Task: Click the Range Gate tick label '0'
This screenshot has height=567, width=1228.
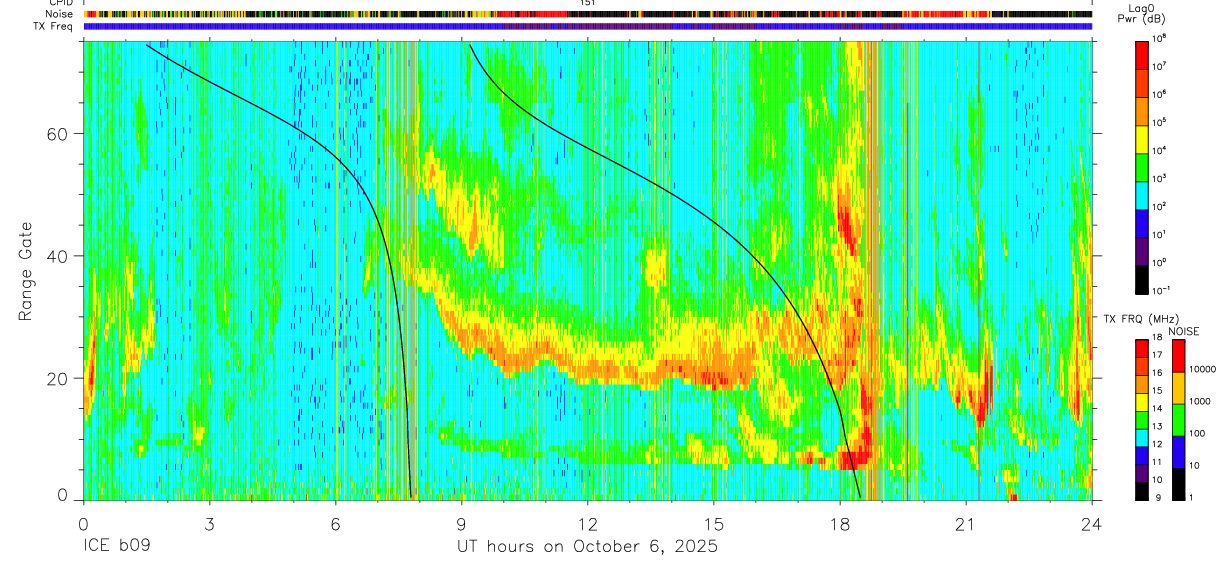Action: (63, 495)
